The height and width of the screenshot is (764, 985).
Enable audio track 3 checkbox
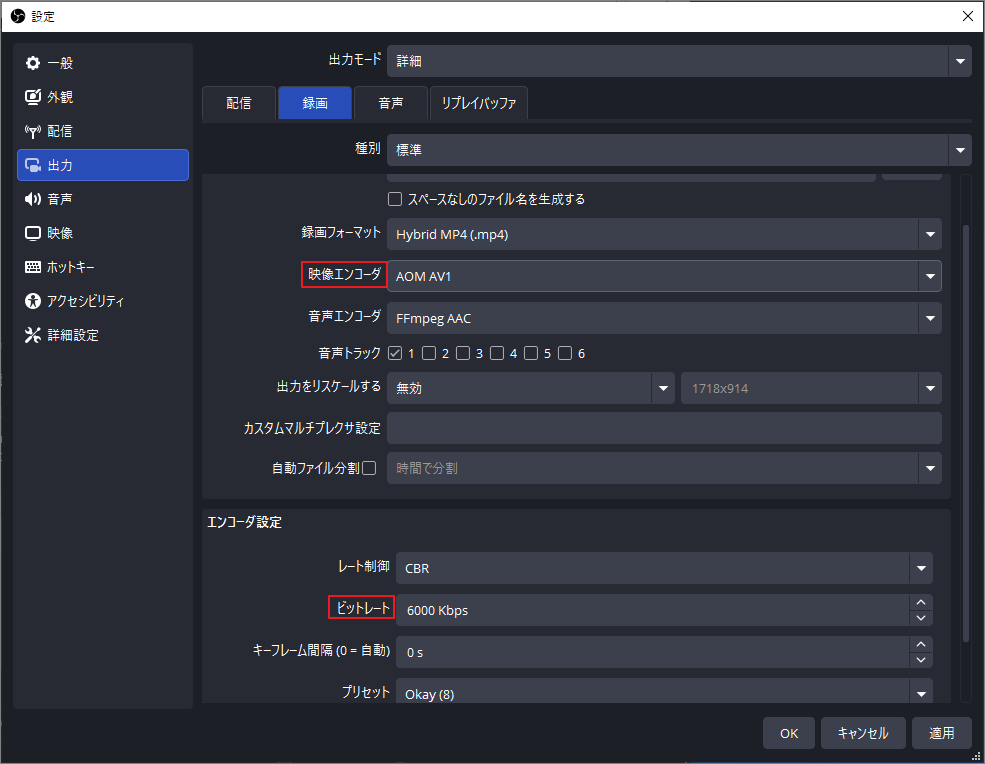pos(463,352)
